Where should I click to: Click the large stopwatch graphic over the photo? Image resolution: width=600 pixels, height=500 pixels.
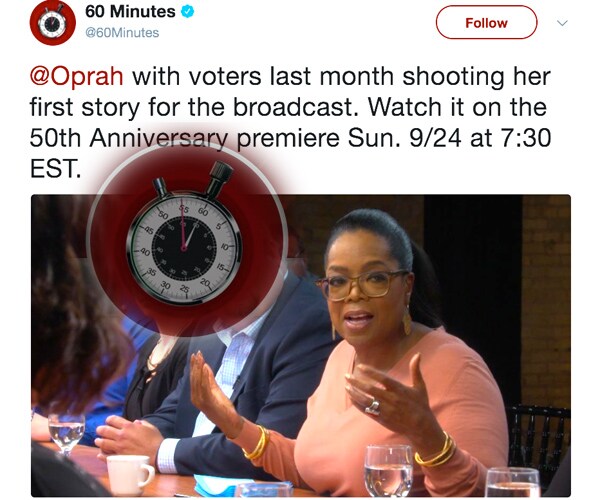[184, 234]
